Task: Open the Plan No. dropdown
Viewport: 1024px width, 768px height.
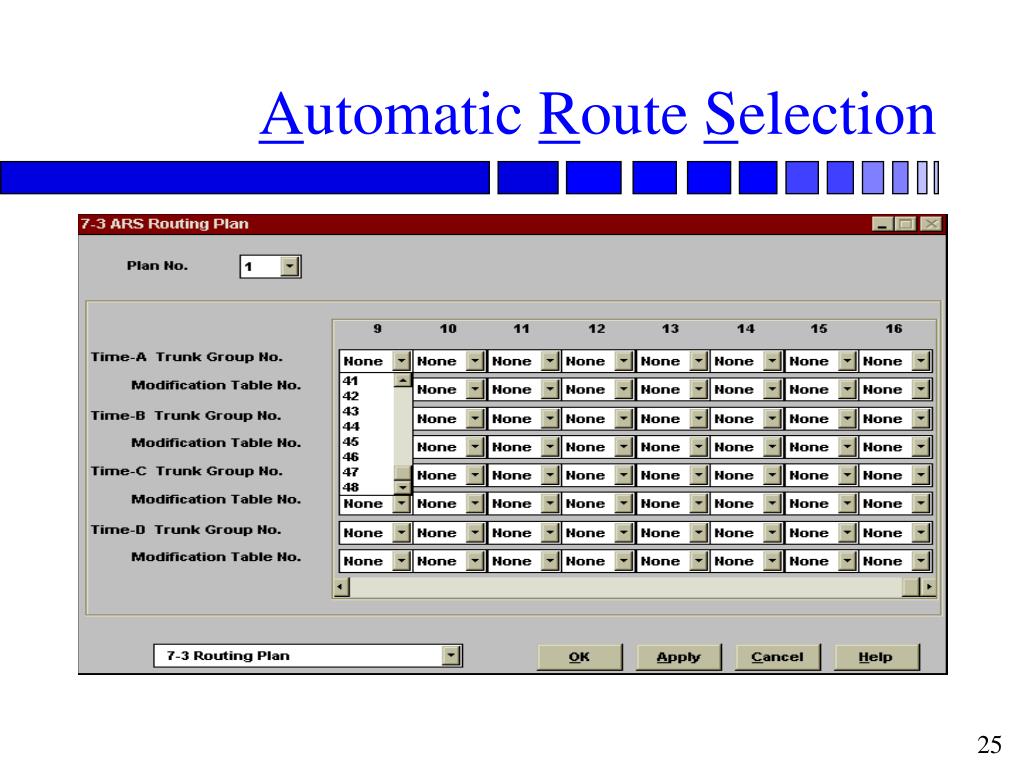Action: [290, 266]
